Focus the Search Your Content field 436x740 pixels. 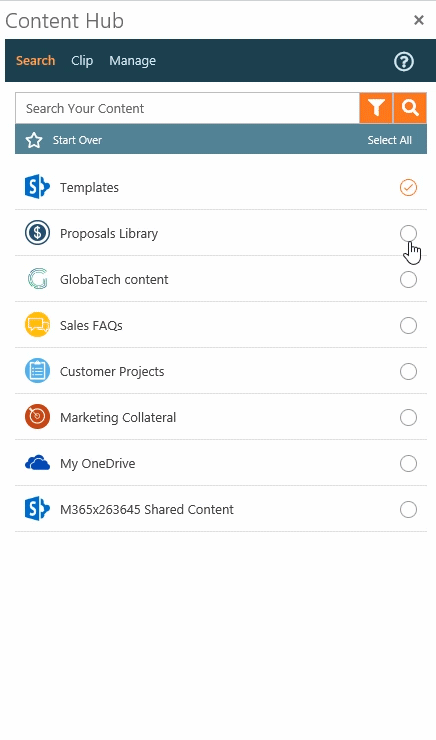[187, 109]
